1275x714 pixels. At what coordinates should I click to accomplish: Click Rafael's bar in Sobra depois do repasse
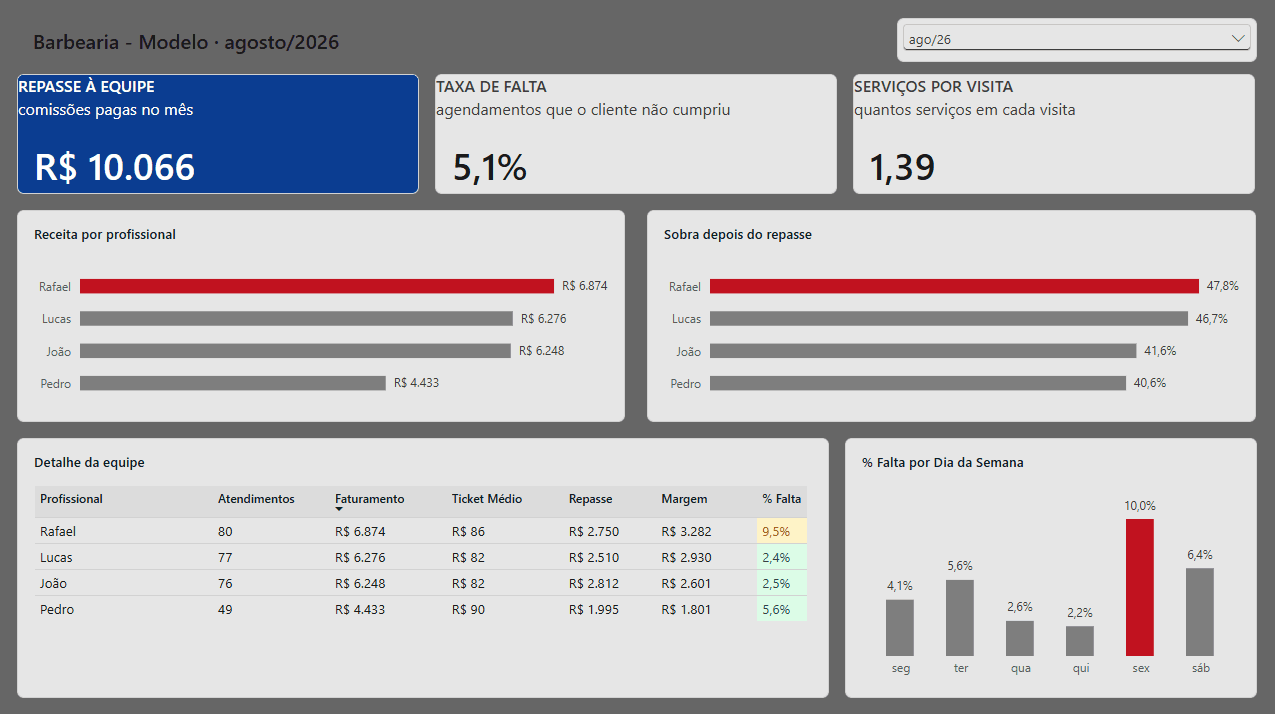pos(954,286)
